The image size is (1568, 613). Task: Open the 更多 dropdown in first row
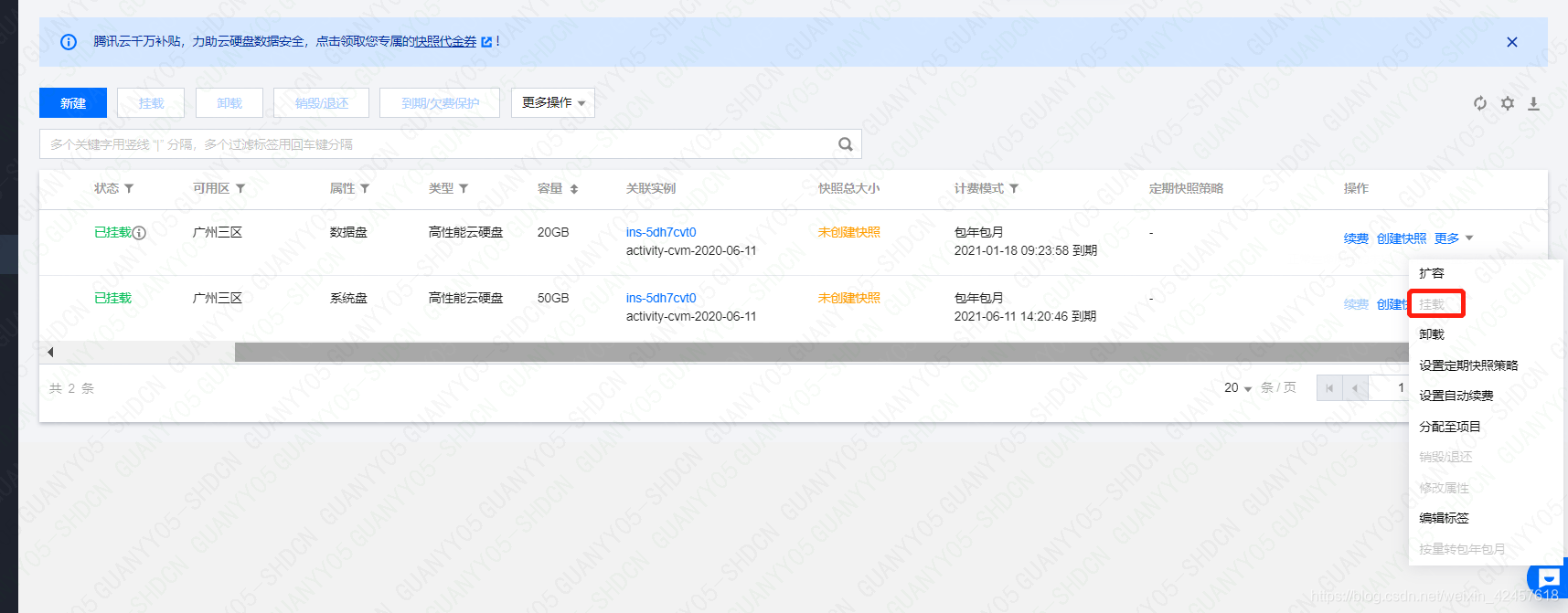1454,238
